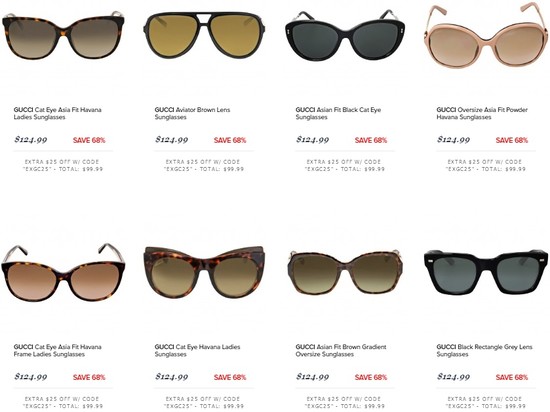Select the Cat Eye Havana Ladies sunglasses image

pyautogui.click(x=204, y=272)
